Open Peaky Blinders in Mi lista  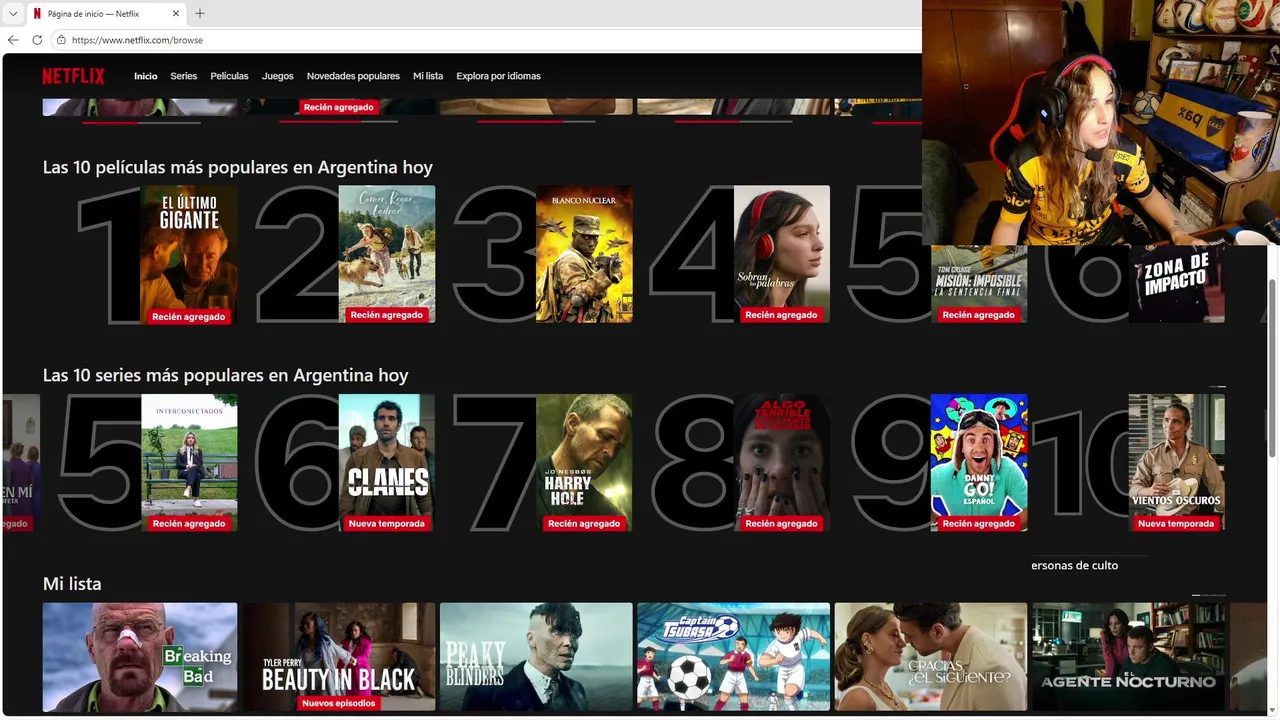[x=536, y=656]
